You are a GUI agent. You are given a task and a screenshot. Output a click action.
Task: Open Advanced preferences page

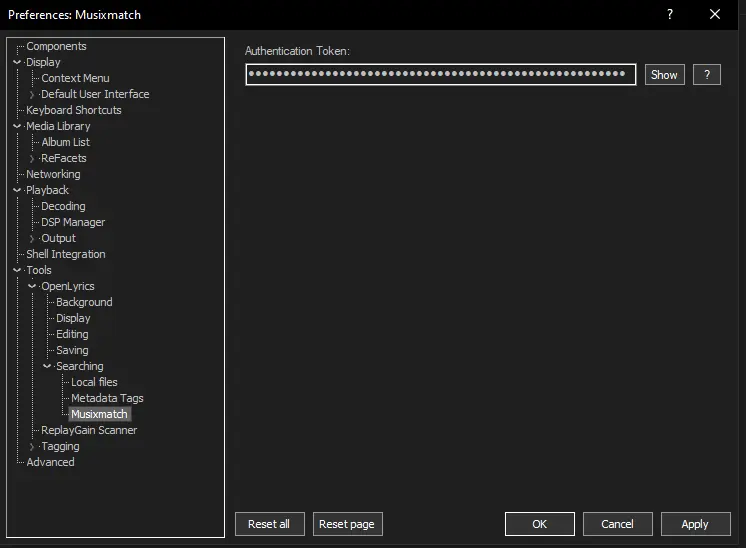tap(50, 462)
